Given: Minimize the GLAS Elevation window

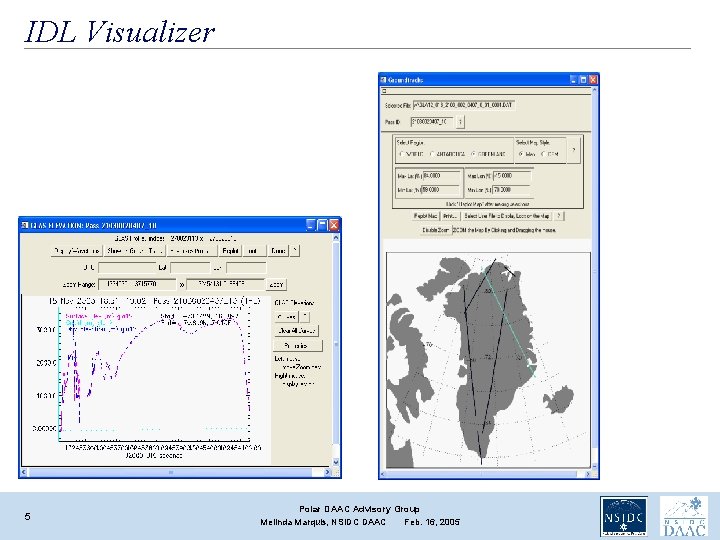Looking at the screenshot, I should click(311, 225).
